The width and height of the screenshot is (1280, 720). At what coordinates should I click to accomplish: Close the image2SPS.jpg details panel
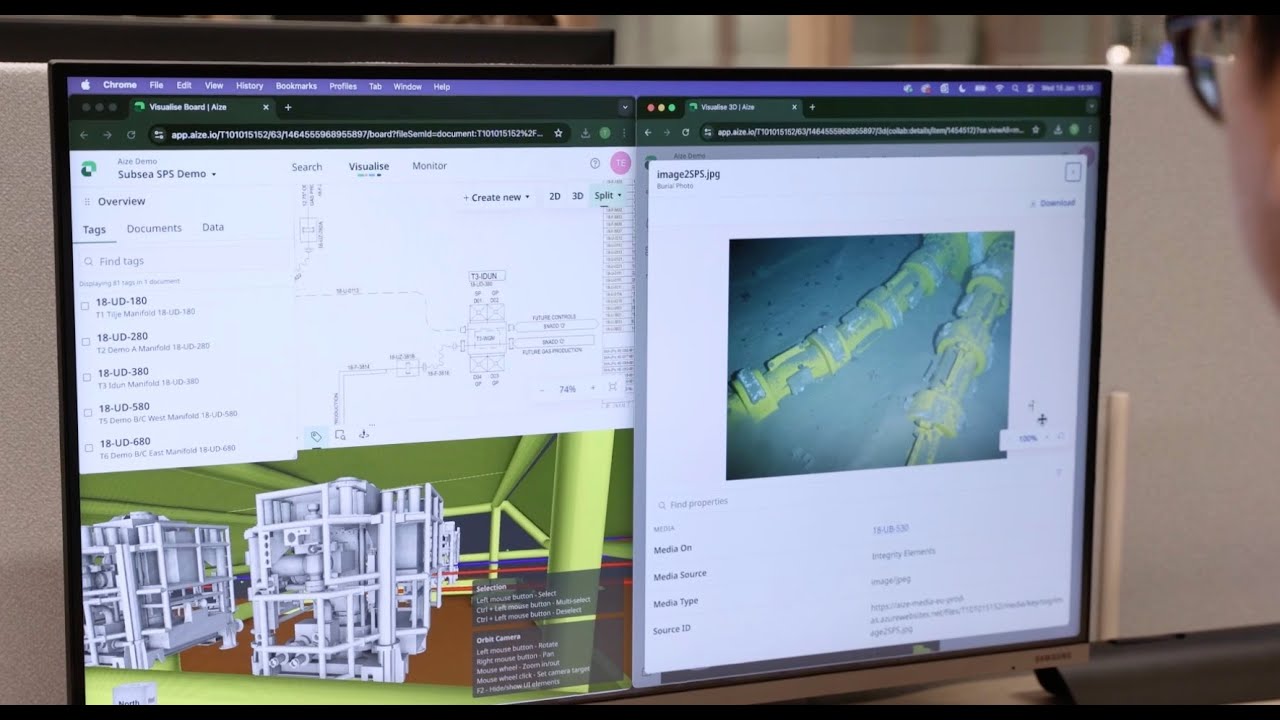pyautogui.click(x=1072, y=172)
